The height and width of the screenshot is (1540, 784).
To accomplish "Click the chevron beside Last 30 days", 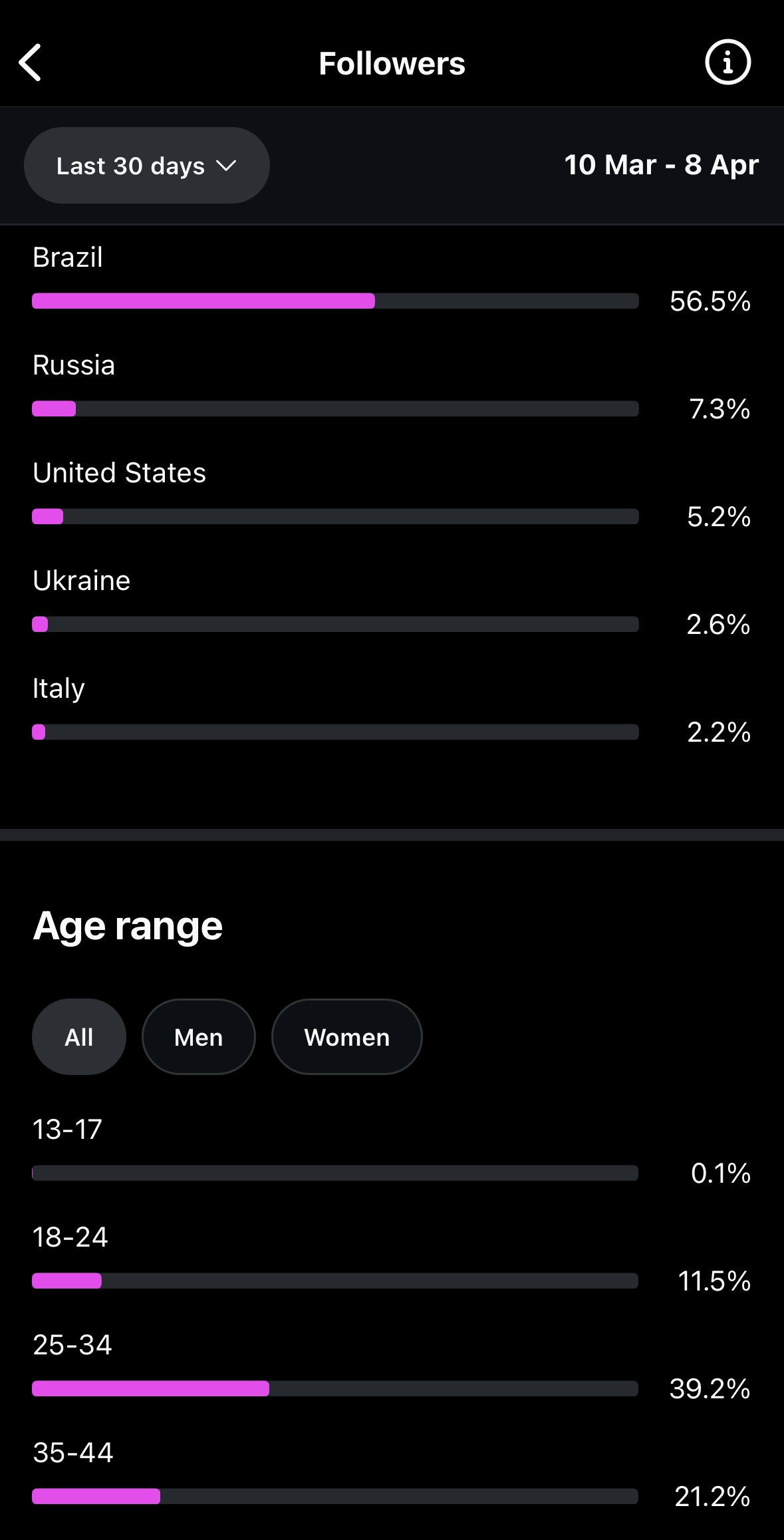I will coord(227,166).
